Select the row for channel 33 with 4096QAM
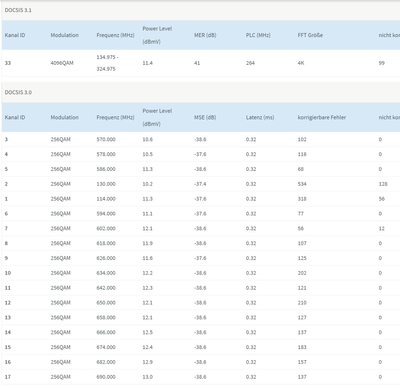The height and width of the screenshot is (388, 400). [x=201, y=63]
